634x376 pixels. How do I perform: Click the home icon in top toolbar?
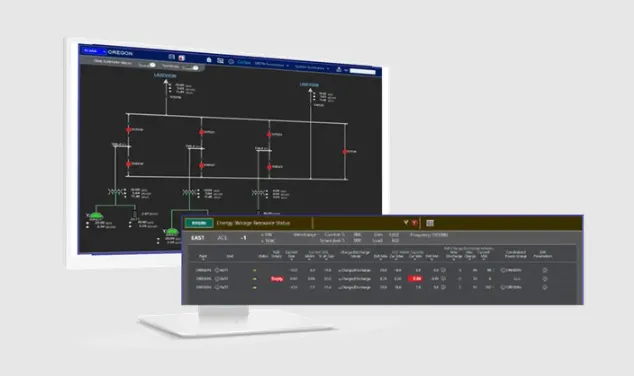[209, 60]
